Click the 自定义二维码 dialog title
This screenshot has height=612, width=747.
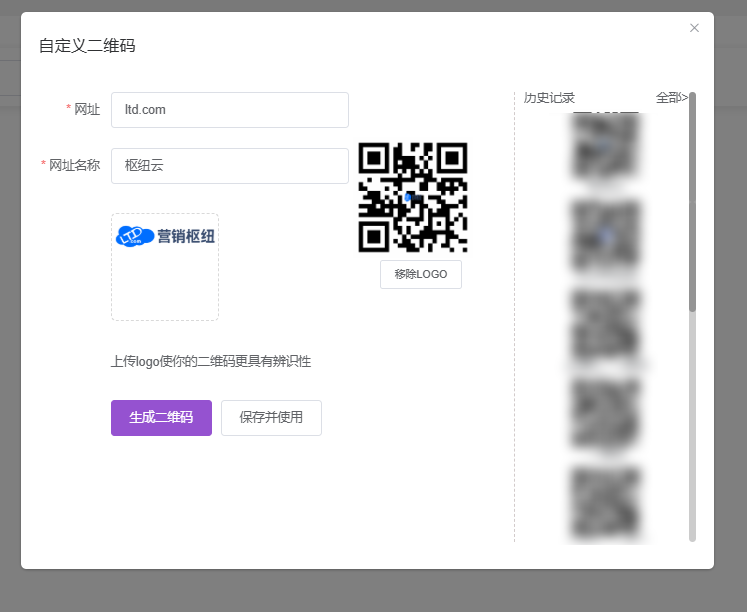87,46
